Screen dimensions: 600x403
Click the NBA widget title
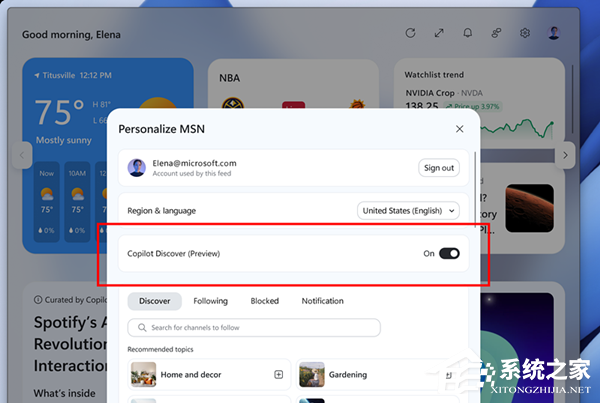pyautogui.click(x=230, y=78)
